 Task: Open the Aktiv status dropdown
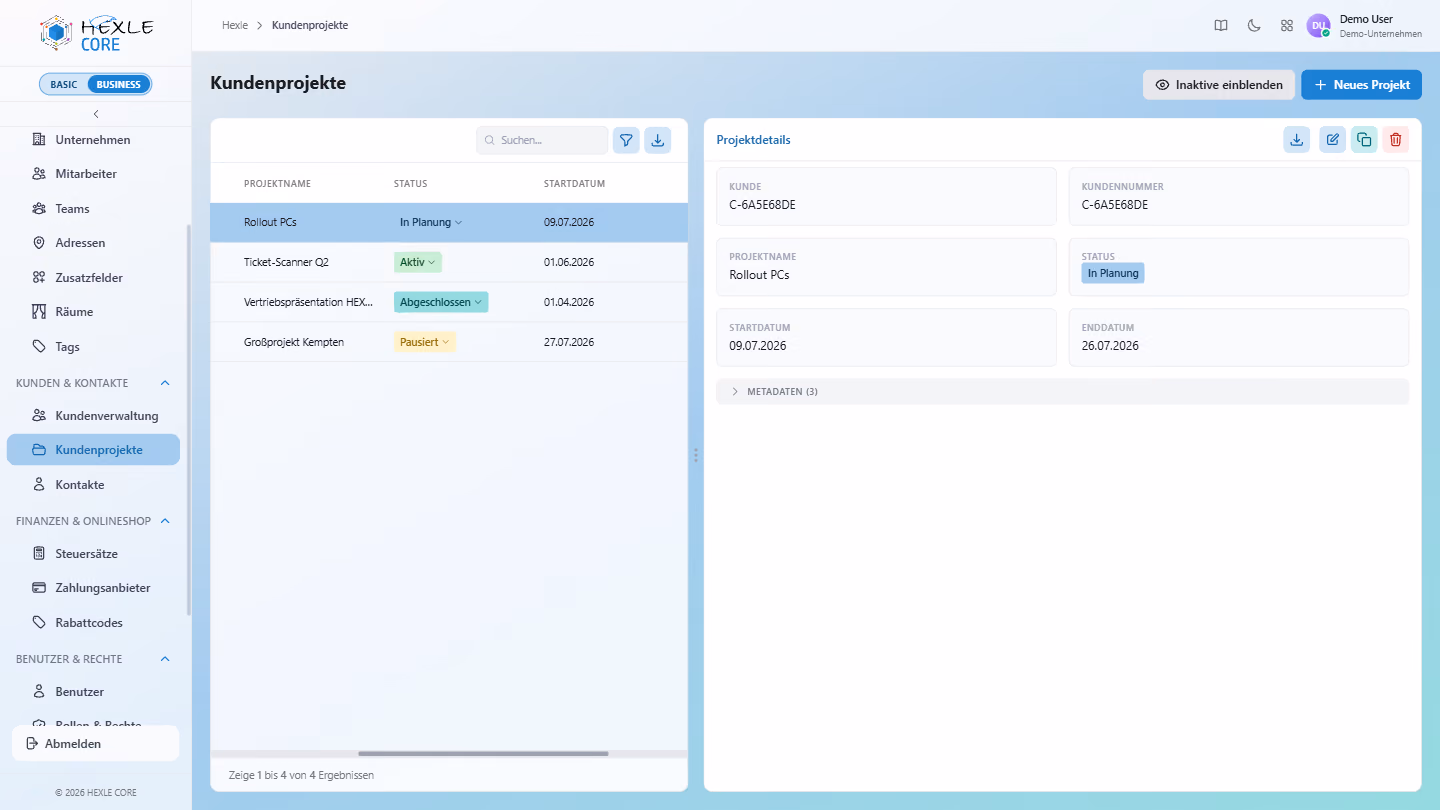(418, 262)
